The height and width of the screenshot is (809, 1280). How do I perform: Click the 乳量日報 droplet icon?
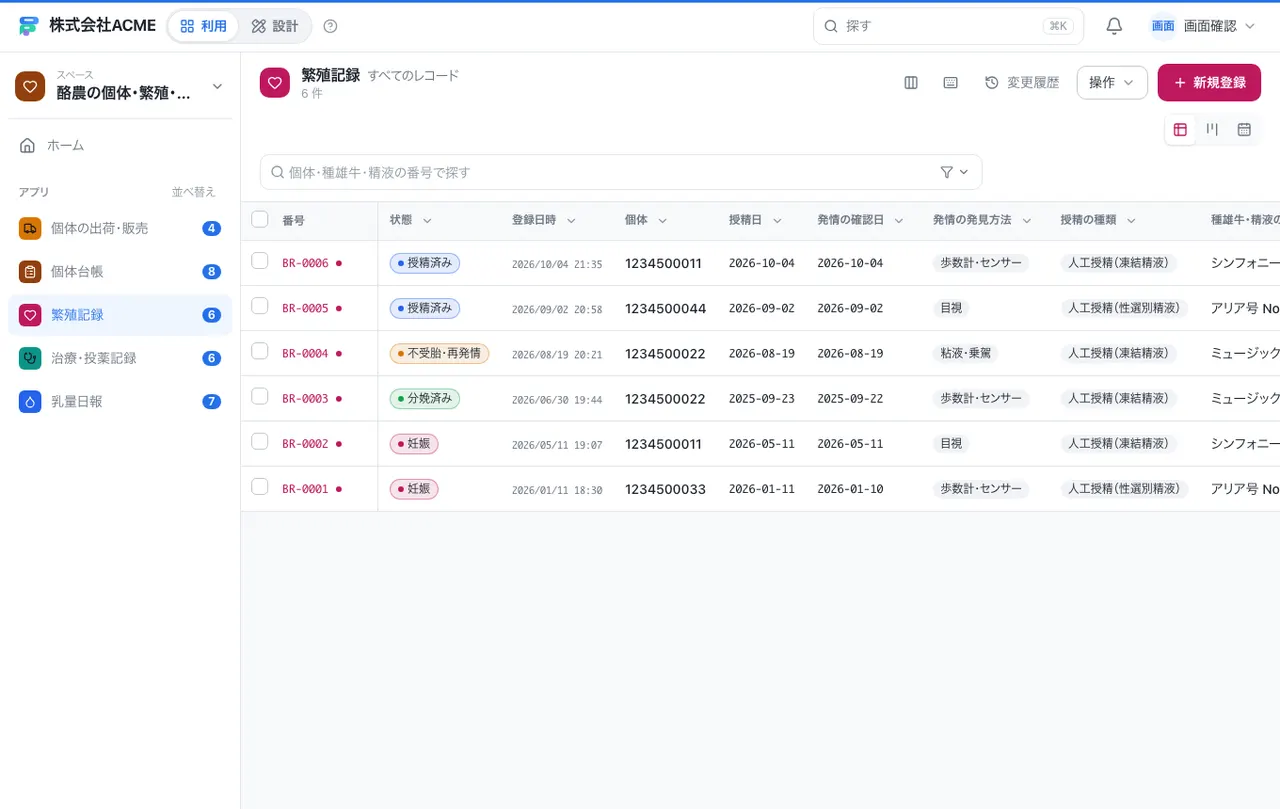[30, 401]
